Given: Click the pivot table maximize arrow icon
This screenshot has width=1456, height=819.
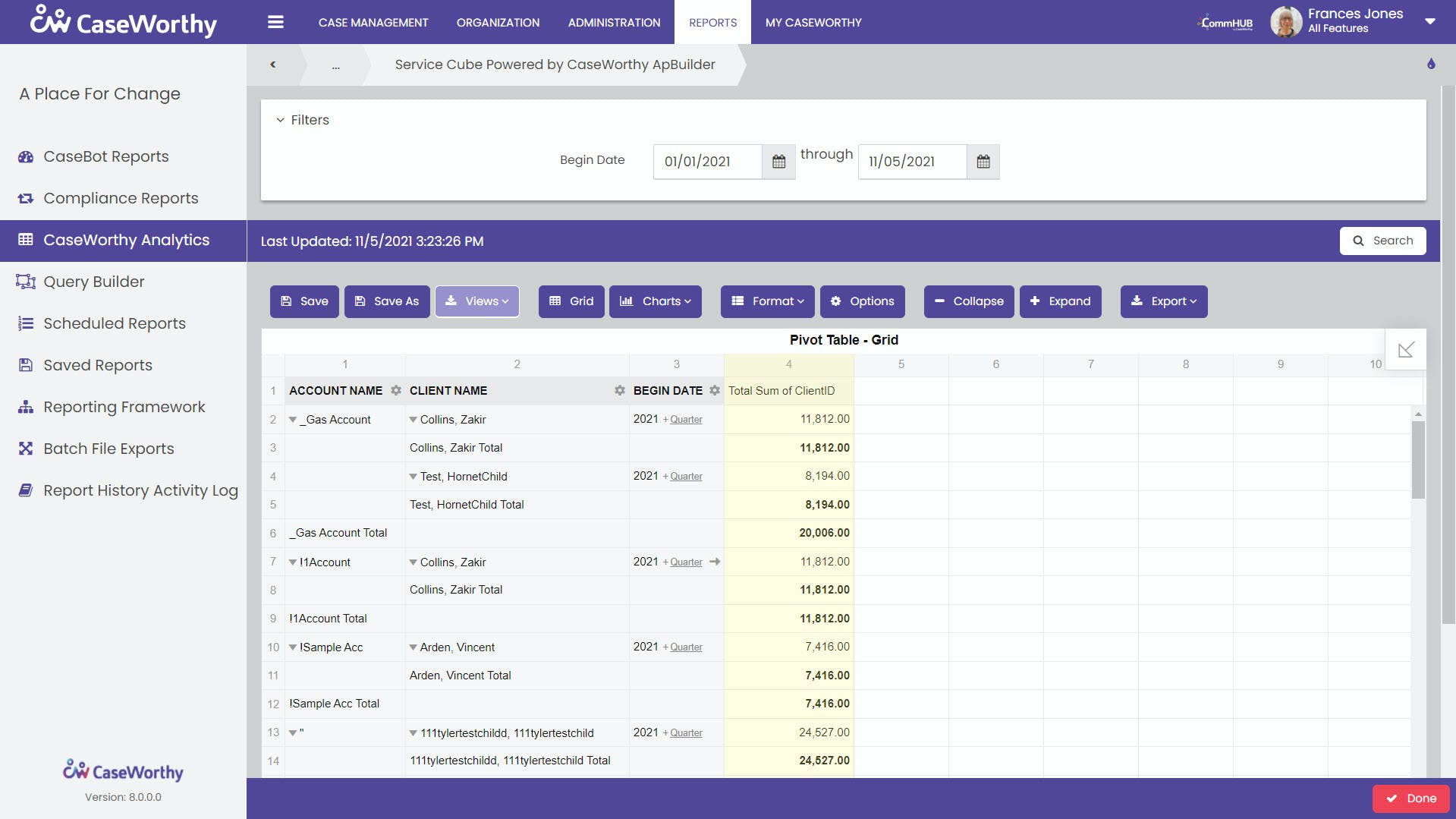Looking at the screenshot, I should [1406, 349].
